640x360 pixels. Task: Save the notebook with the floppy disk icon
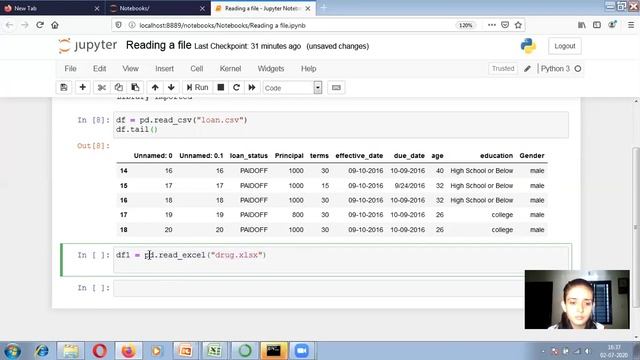[64, 87]
